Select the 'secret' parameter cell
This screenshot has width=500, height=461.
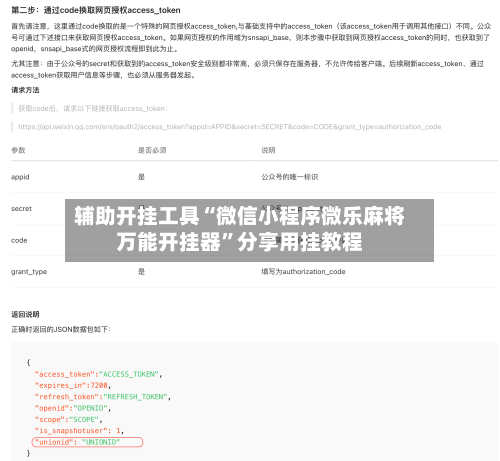click(21, 209)
